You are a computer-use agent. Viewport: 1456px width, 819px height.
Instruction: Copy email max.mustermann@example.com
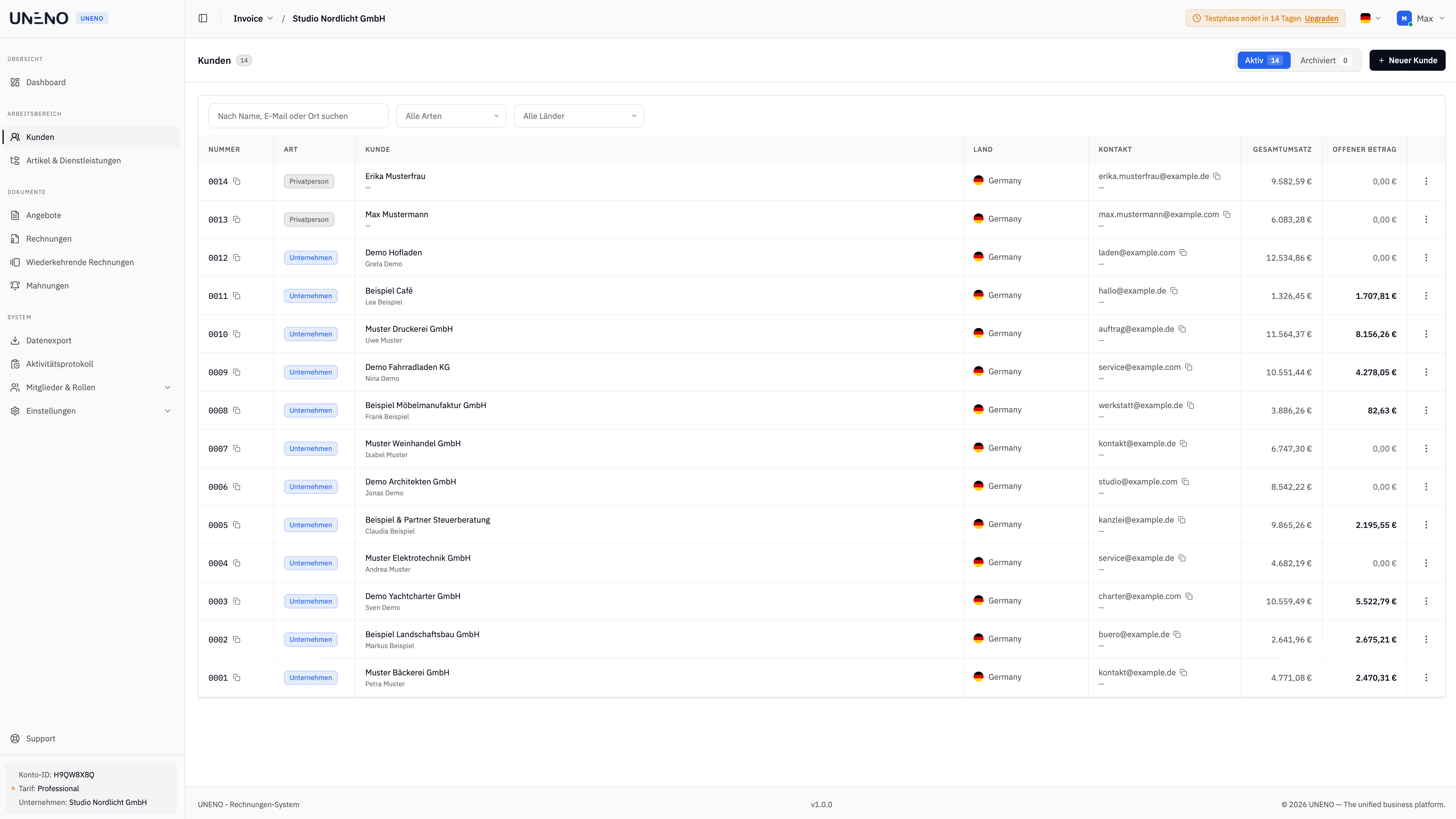tap(1227, 215)
